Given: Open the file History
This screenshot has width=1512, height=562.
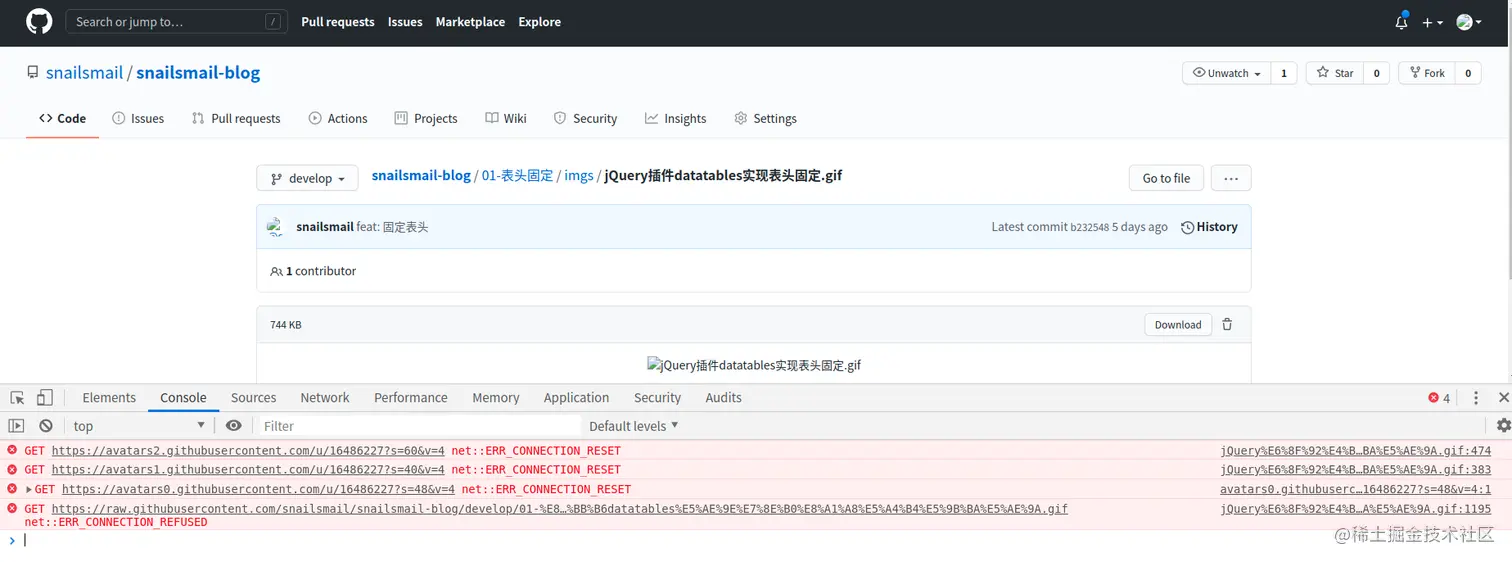Looking at the screenshot, I should tap(1209, 227).
